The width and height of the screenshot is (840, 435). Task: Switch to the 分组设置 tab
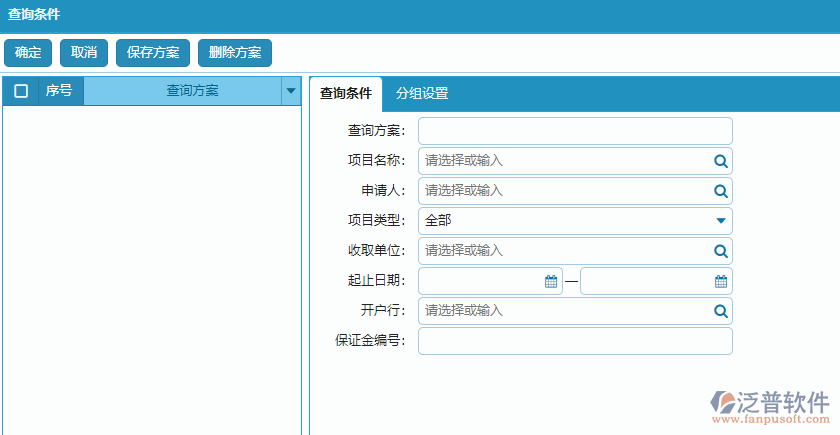pyautogui.click(x=422, y=94)
